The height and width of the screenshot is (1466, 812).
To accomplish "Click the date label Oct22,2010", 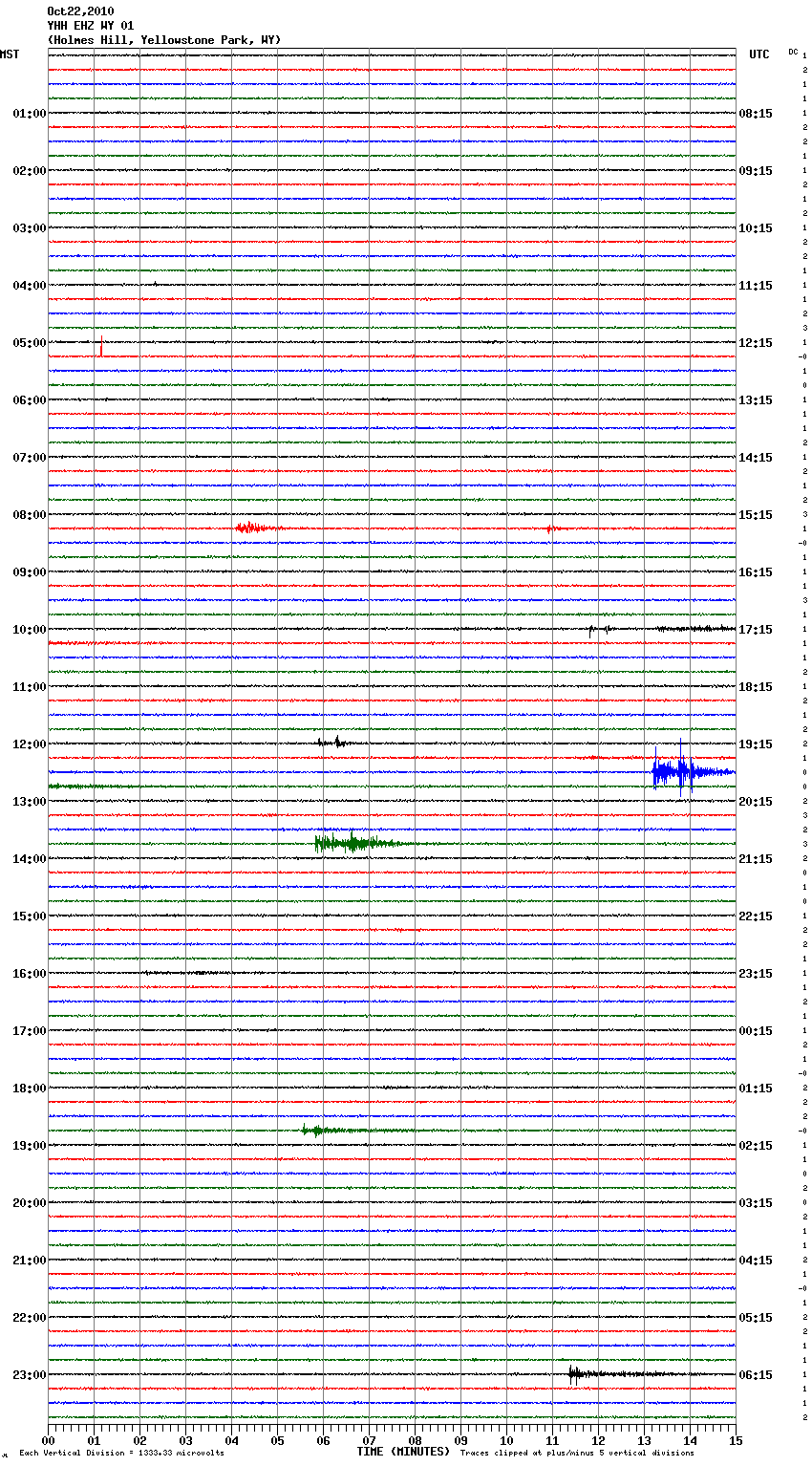I will coord(80,11).
